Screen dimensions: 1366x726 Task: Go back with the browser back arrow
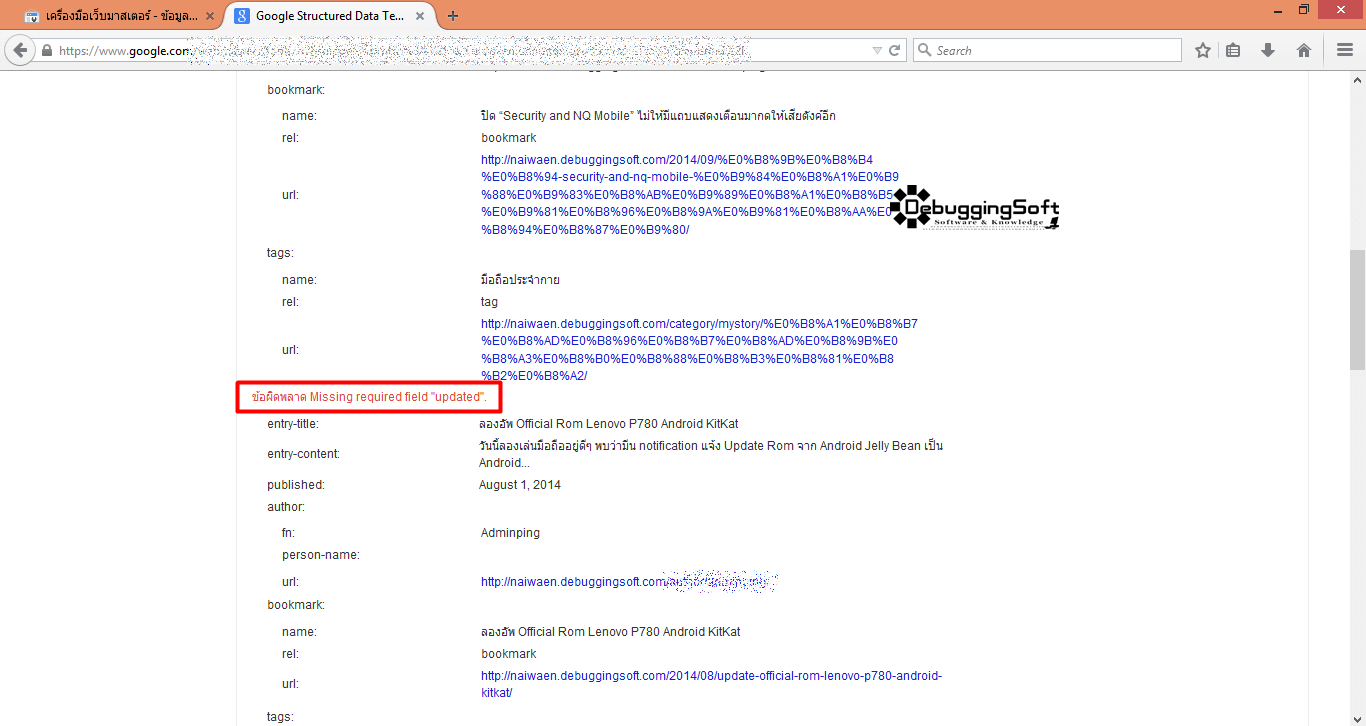tap(20, 50)
